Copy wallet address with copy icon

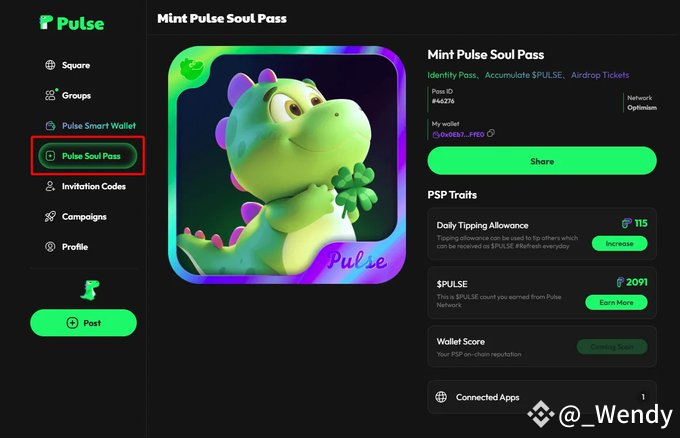coord(490,133)
